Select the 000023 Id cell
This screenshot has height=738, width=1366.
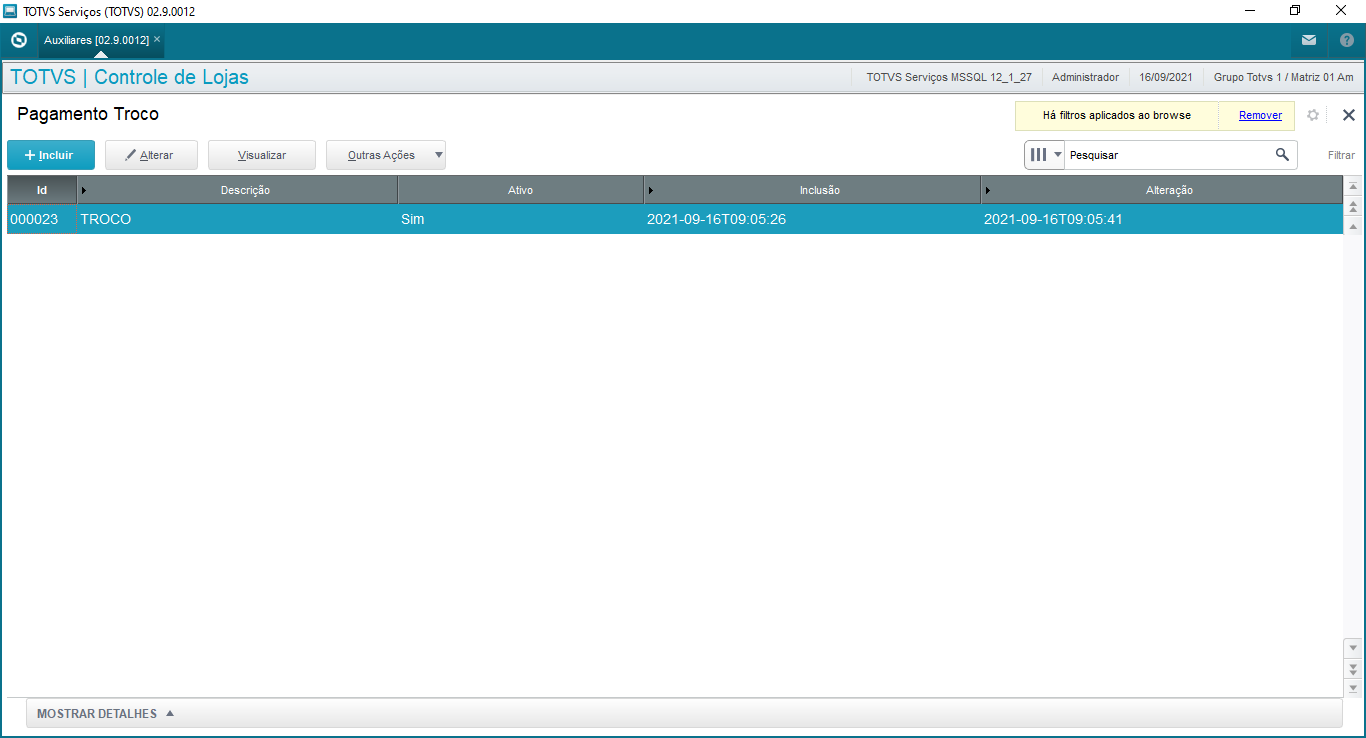tap(42, 219)
